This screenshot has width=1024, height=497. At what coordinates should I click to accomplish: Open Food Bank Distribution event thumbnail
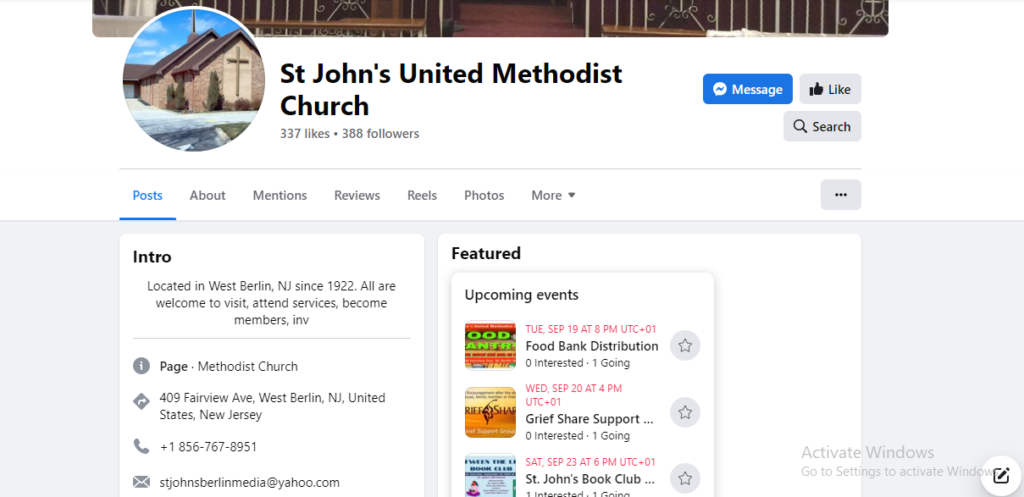(x=490, y=345)
